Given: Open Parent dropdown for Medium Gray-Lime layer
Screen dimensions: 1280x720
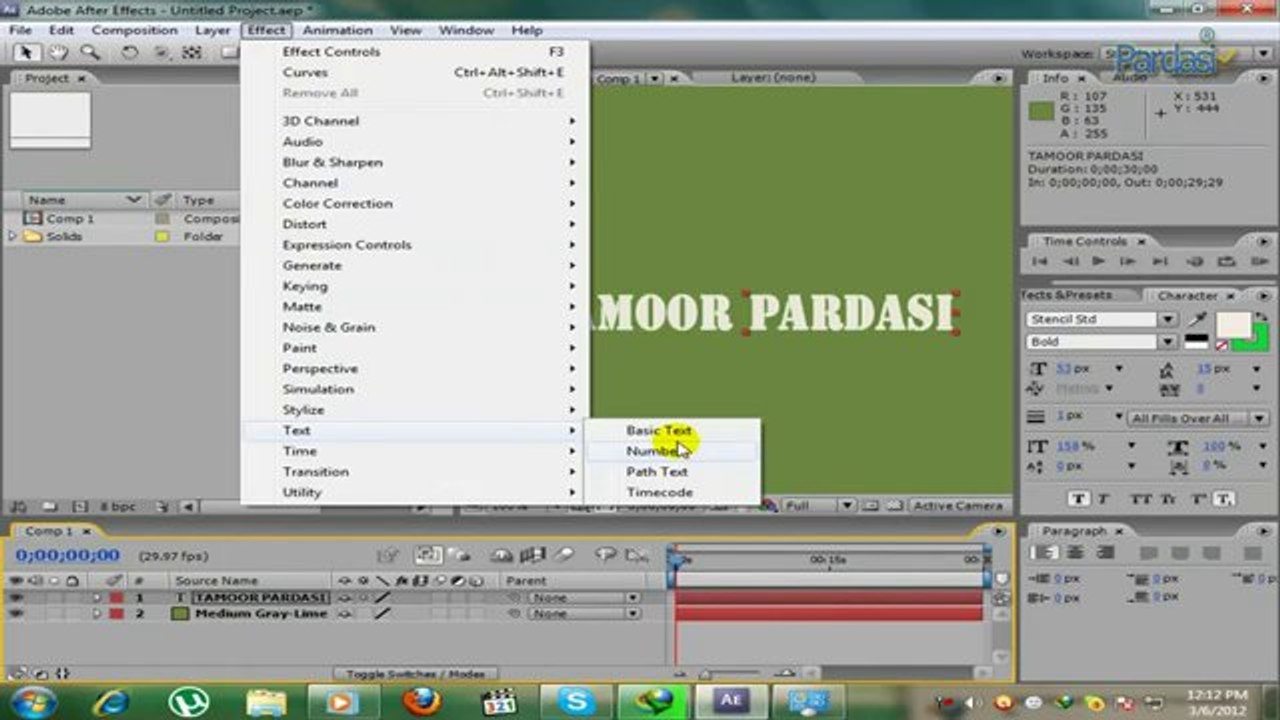Looking at the screenshot, I should pyautogui.click(x=584, y=613).
